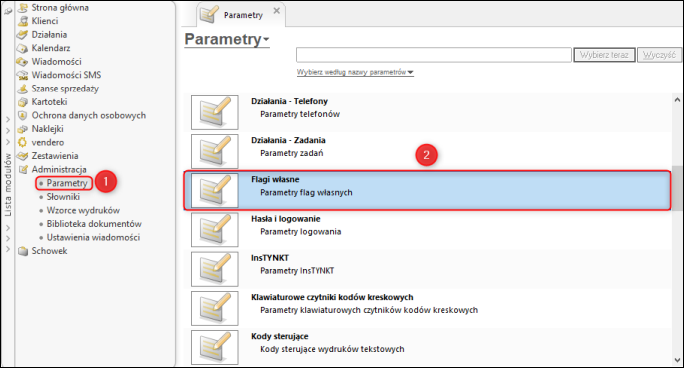Screen dimensions: 684x368
Task: Click the Kalendarz module icon
Action: click(x=23, y=48)
